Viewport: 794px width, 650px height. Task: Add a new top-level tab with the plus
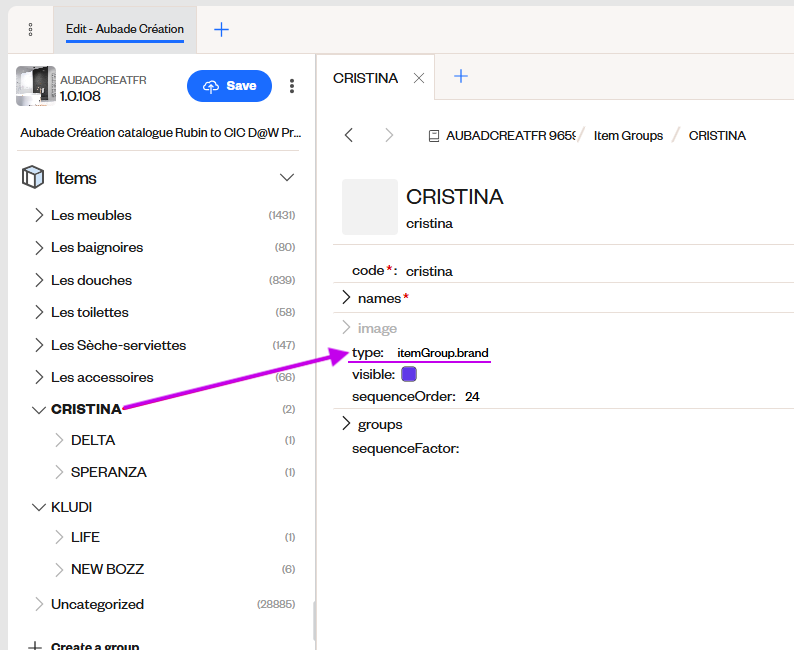point(221,29)
